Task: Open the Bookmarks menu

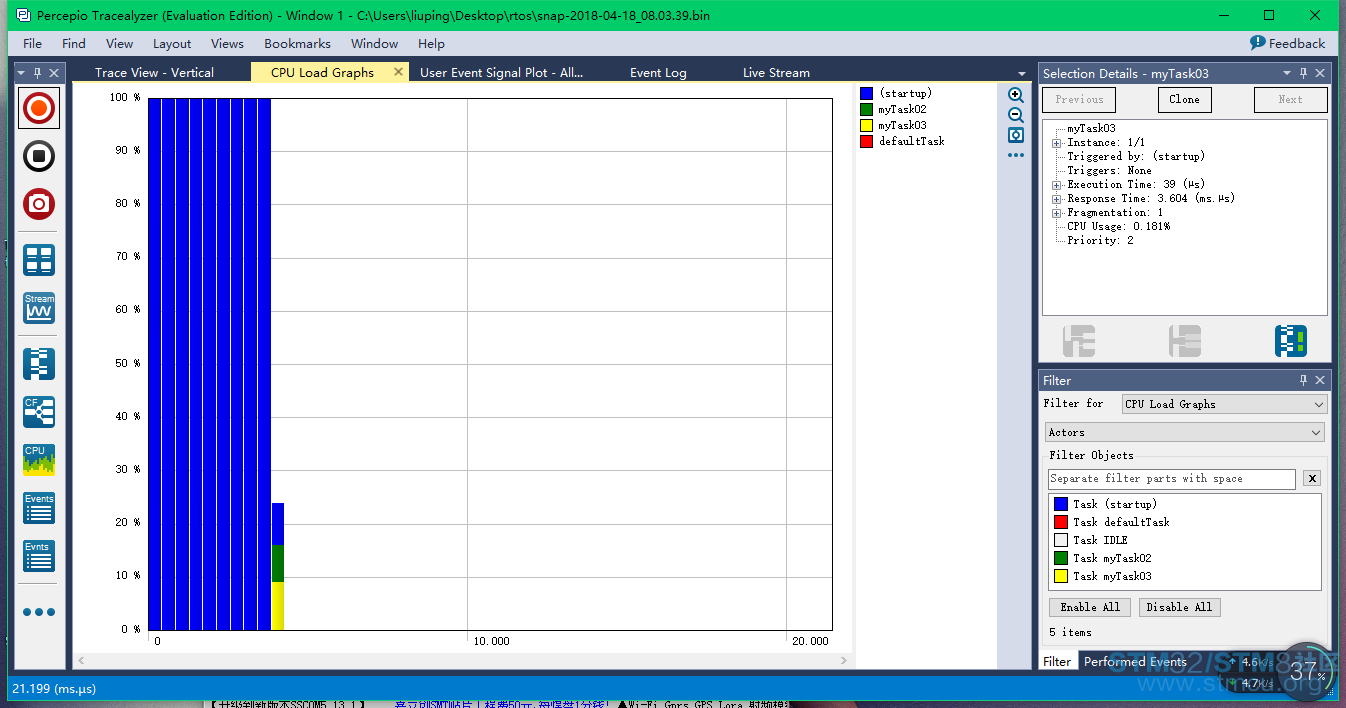Action: (x=295, y=43)
